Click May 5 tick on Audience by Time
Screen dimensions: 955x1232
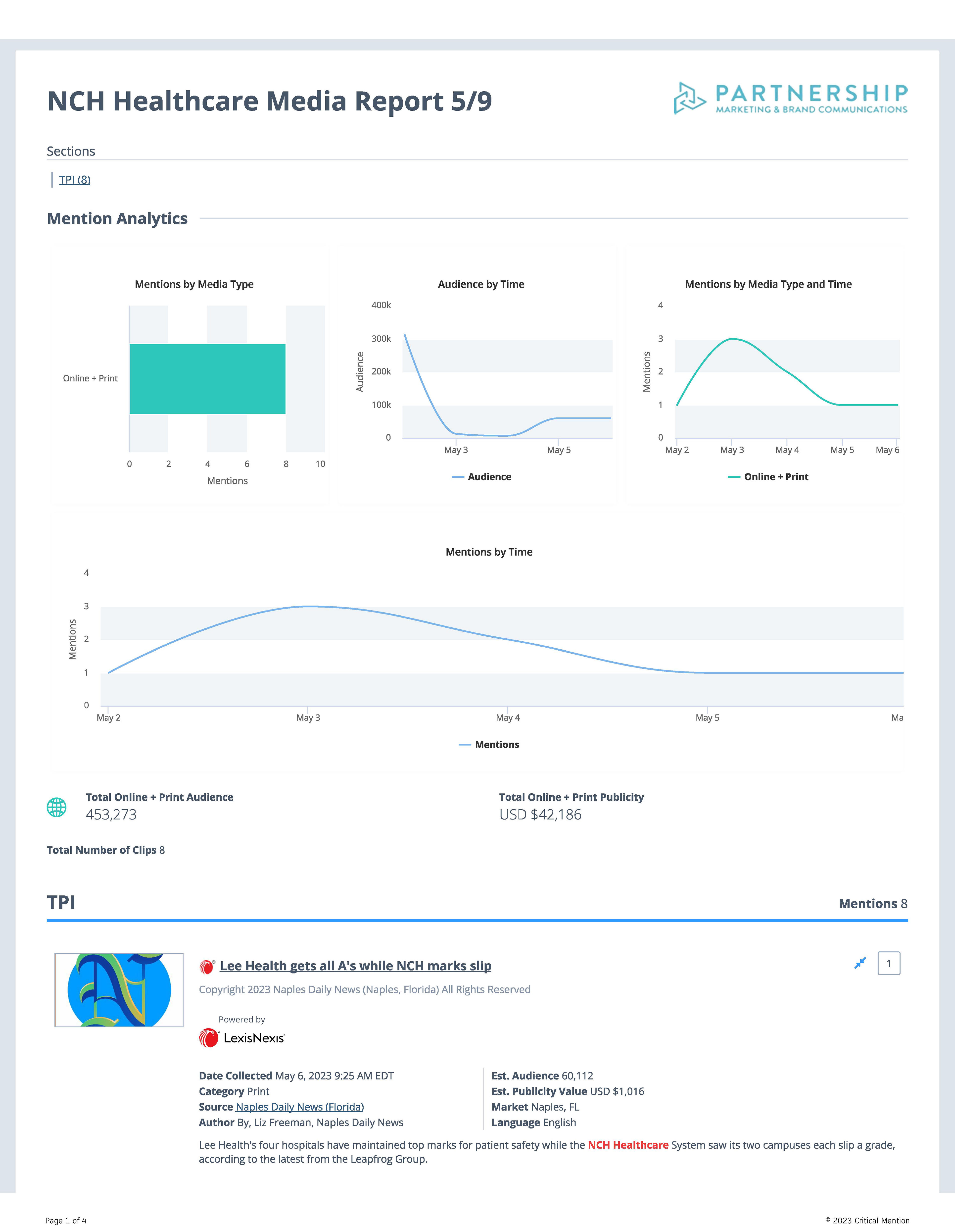[x=558, y=450]
